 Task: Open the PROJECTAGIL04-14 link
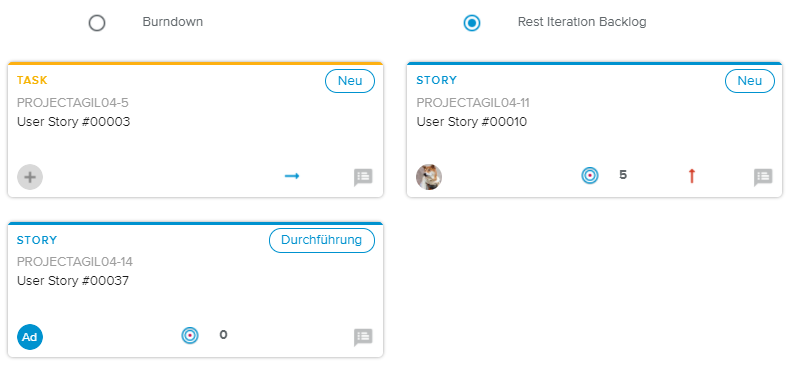click(x=75, y=262)
